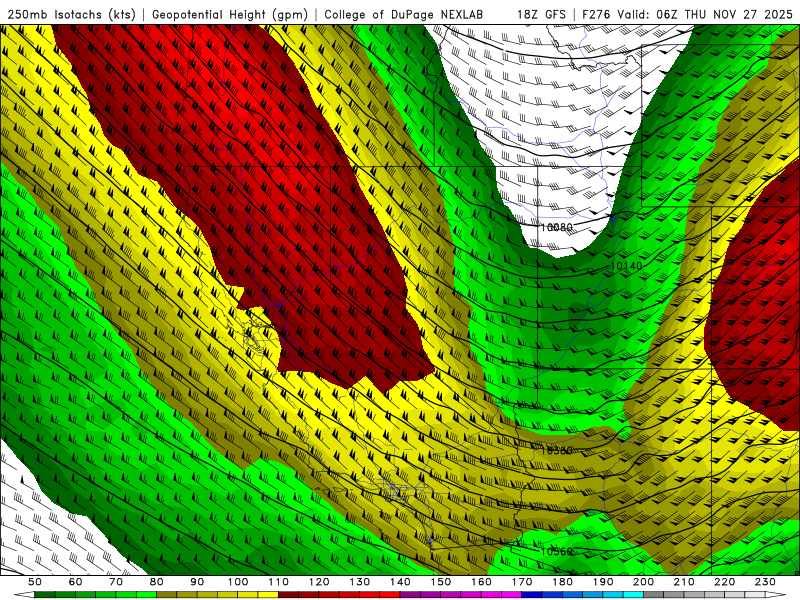Pick the darkest green swatch starting the scale

pos(45,594)
